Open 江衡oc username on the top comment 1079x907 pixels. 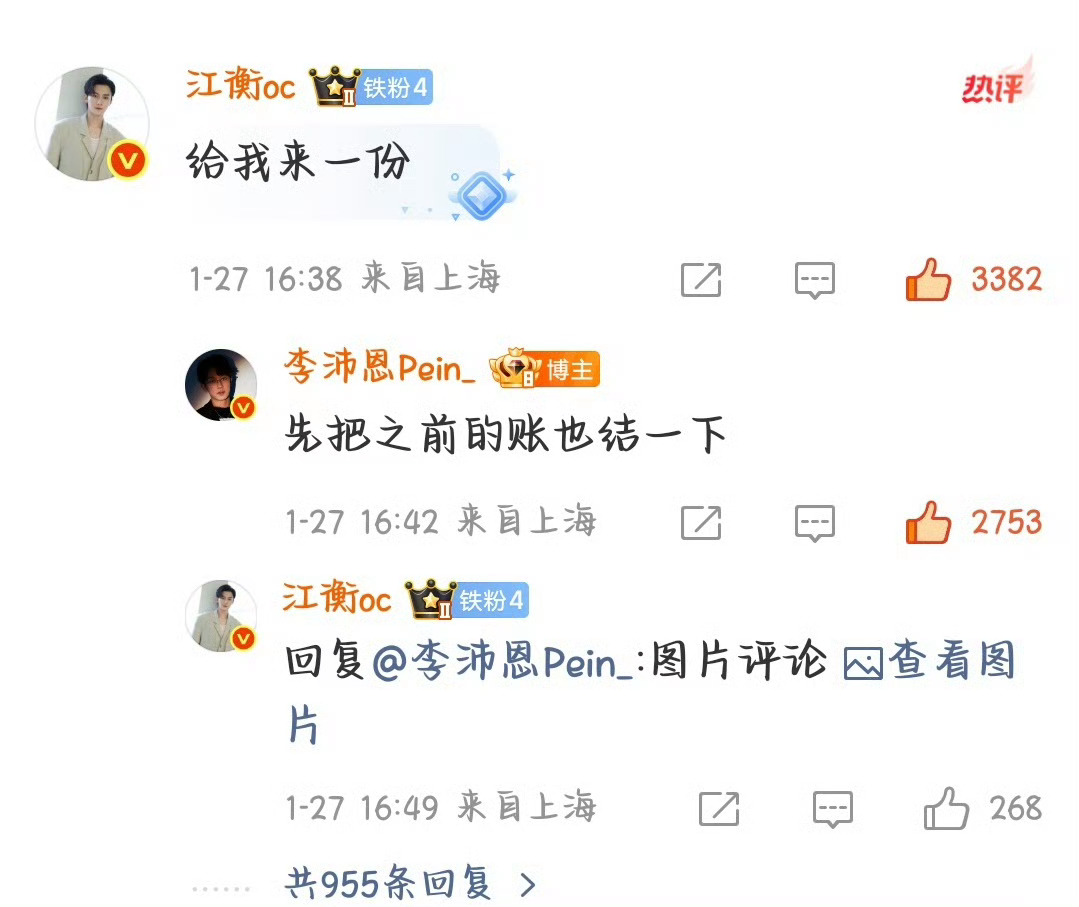(240, 85)
